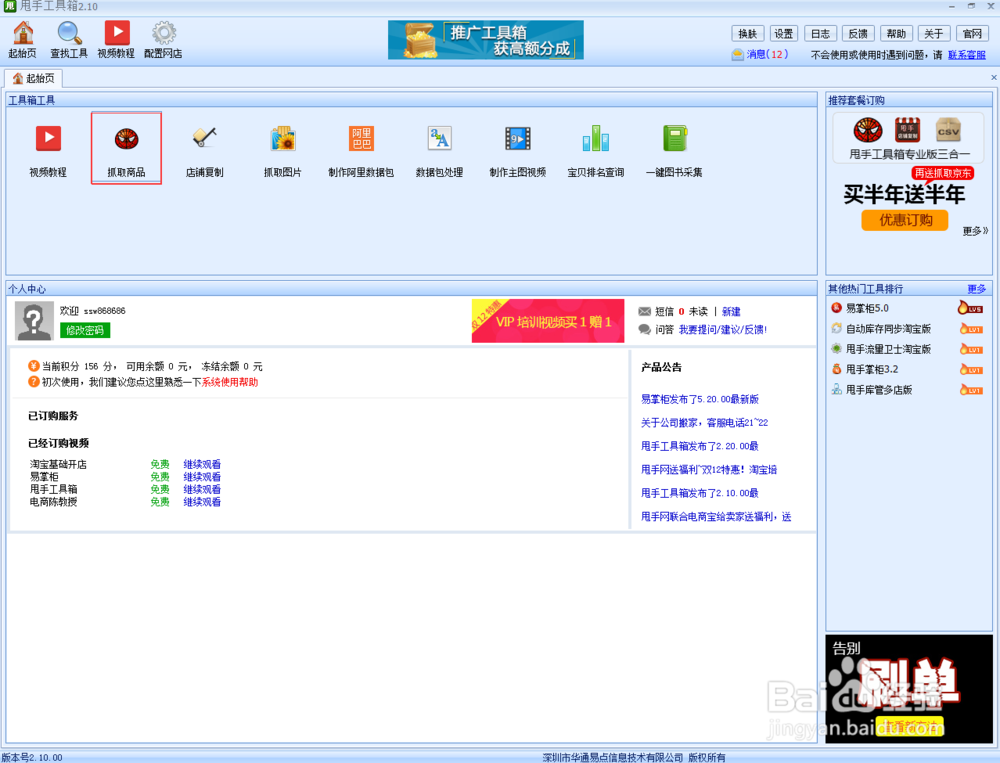Click 继续观看 for 淘宝基础开店
This screenshot has width=1000, height=763.
pos(202,464)
